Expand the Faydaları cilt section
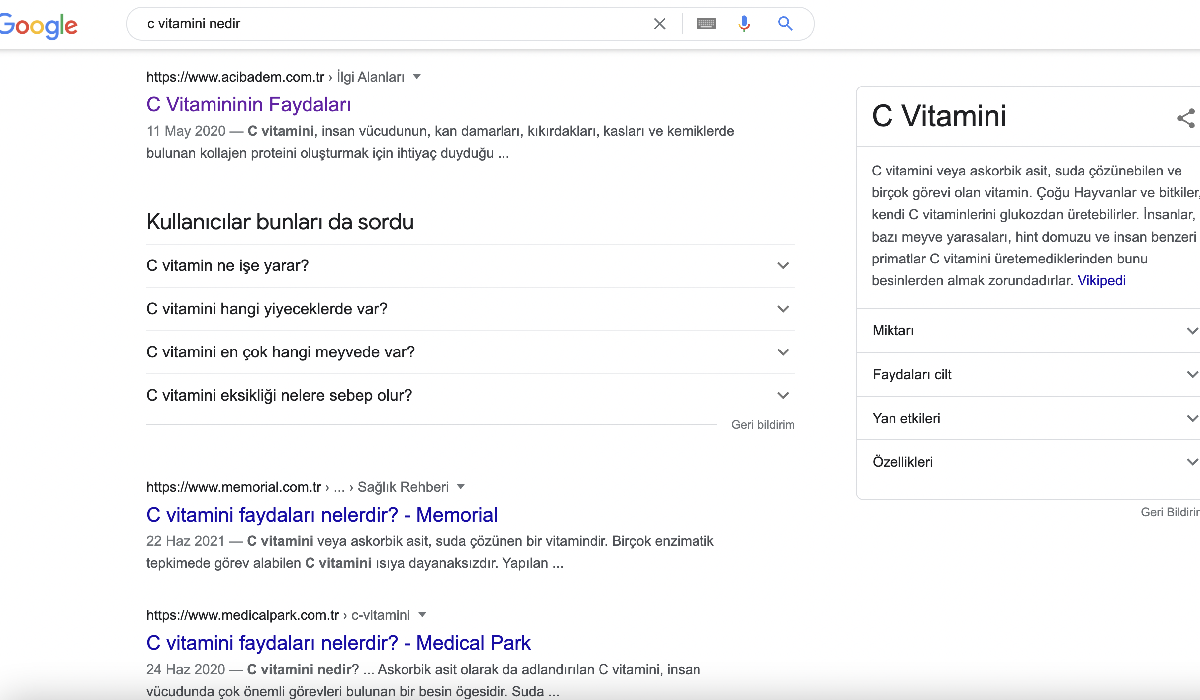 point(1190,375)
